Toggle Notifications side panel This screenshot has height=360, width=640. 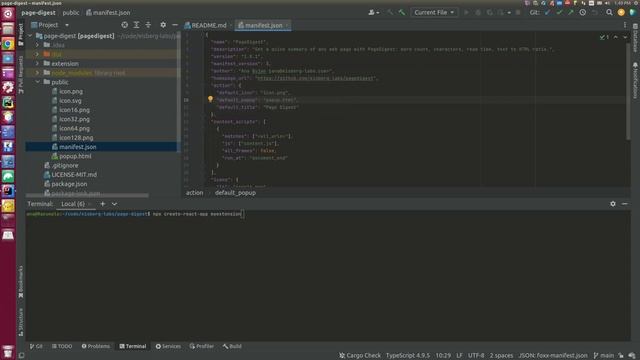point(635,80)
